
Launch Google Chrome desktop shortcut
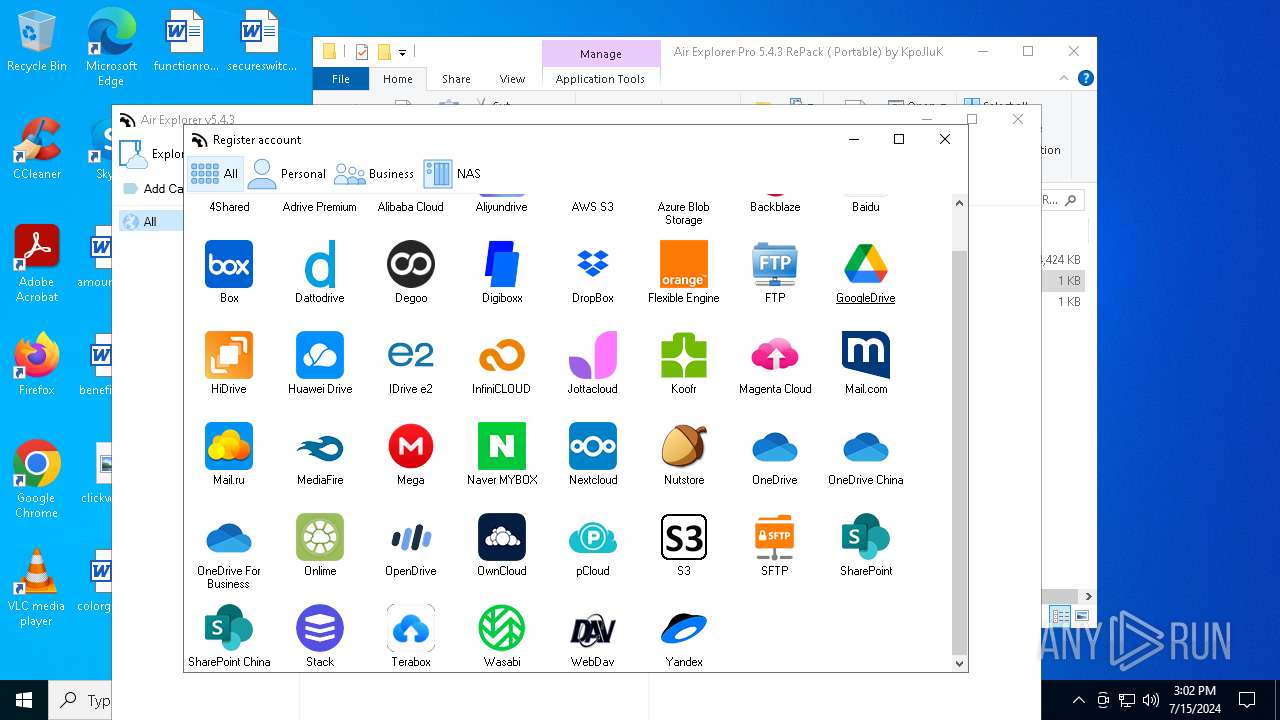37,480
